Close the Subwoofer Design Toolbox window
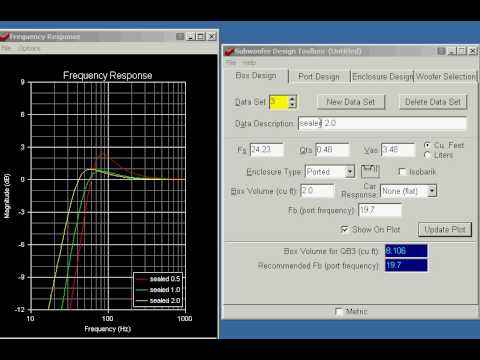 (x=472, y=51)
